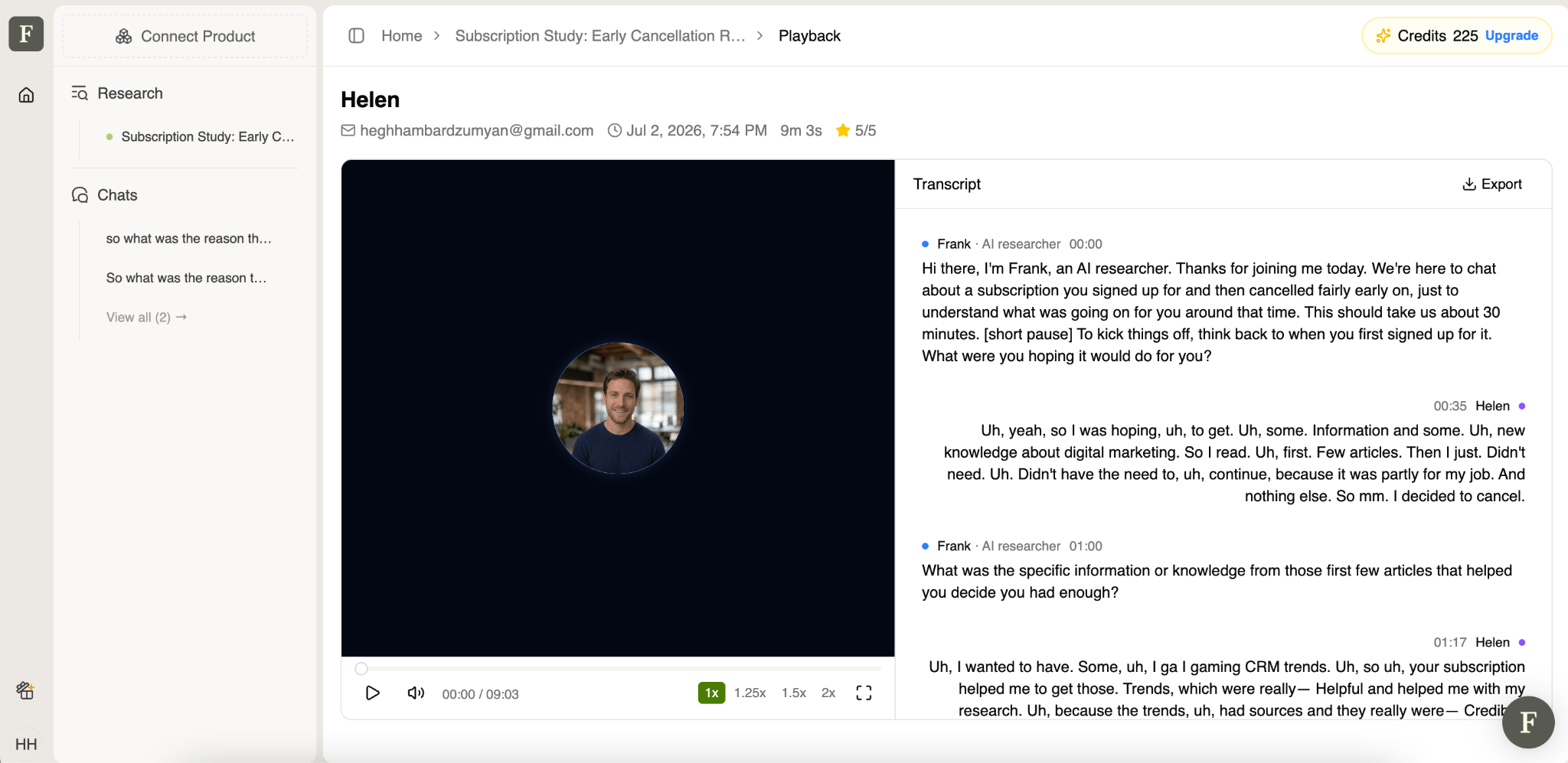
Task: Open chat 'So what was the reason t…'
Action: pyautogui.click(x=187, y=278)
